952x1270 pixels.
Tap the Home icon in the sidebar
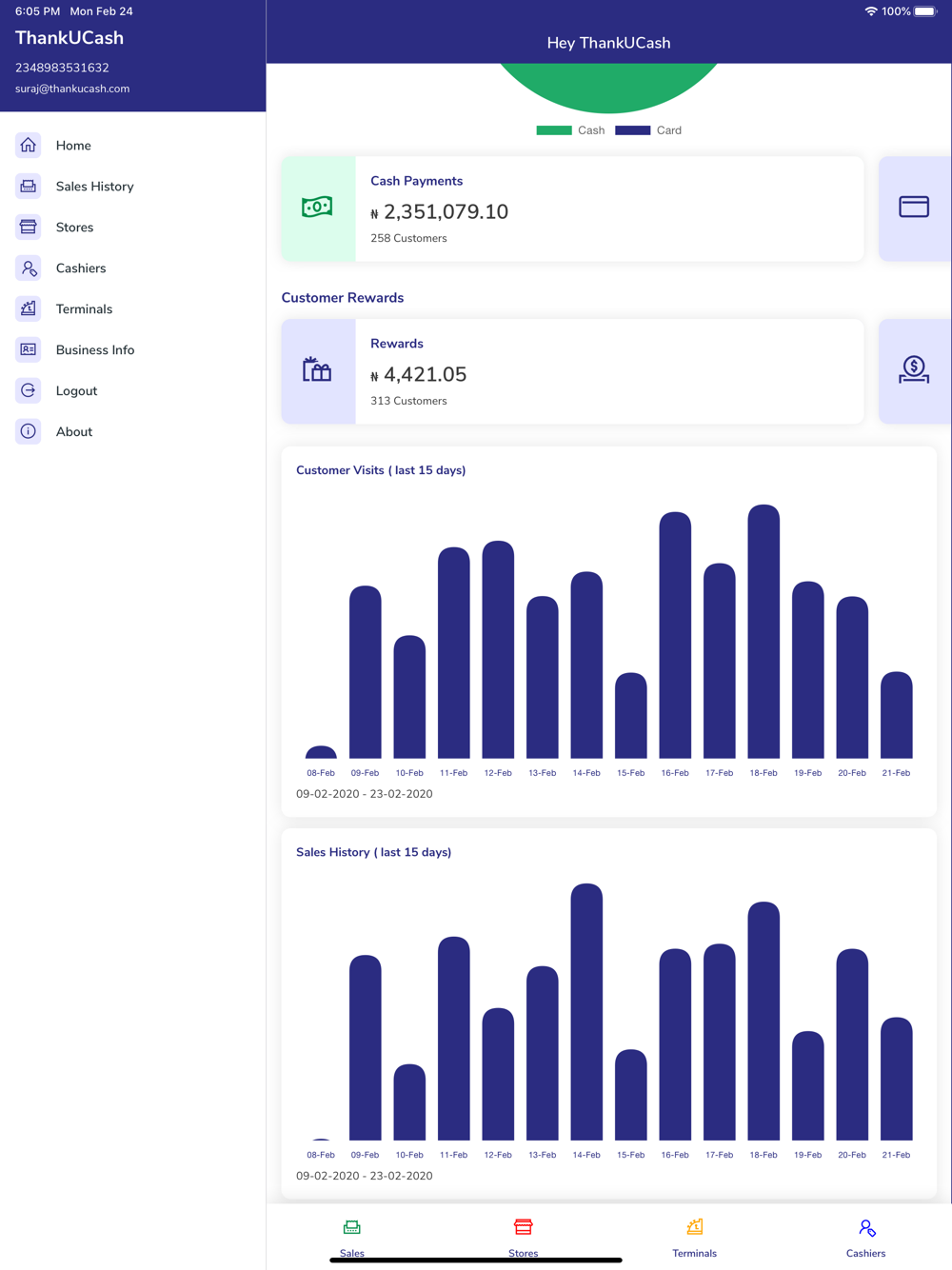point(29,145)
